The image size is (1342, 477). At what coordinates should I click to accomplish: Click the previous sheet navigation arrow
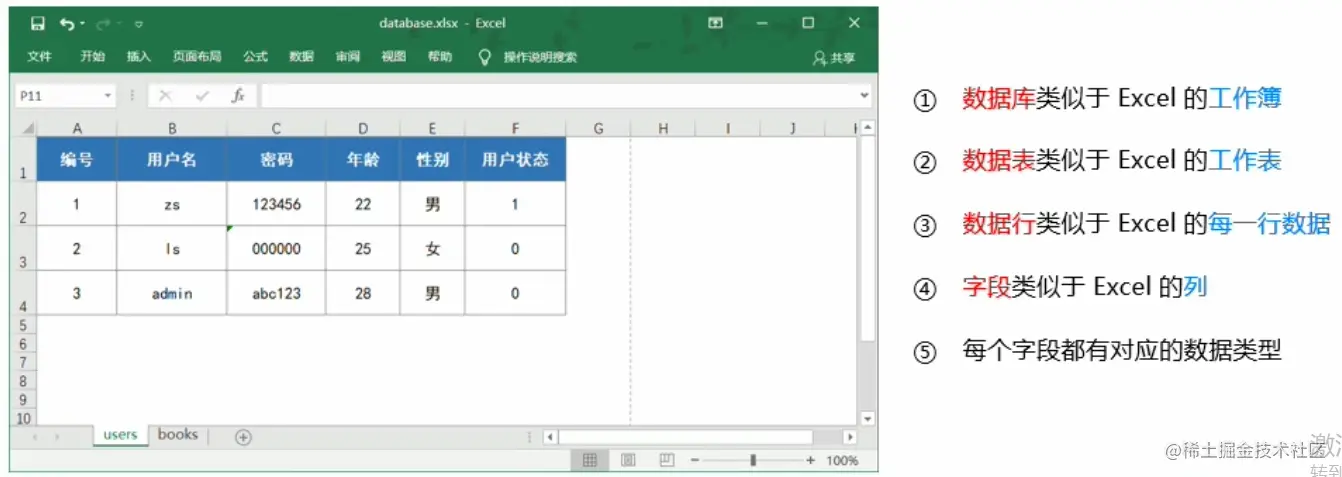pos(36,437)
